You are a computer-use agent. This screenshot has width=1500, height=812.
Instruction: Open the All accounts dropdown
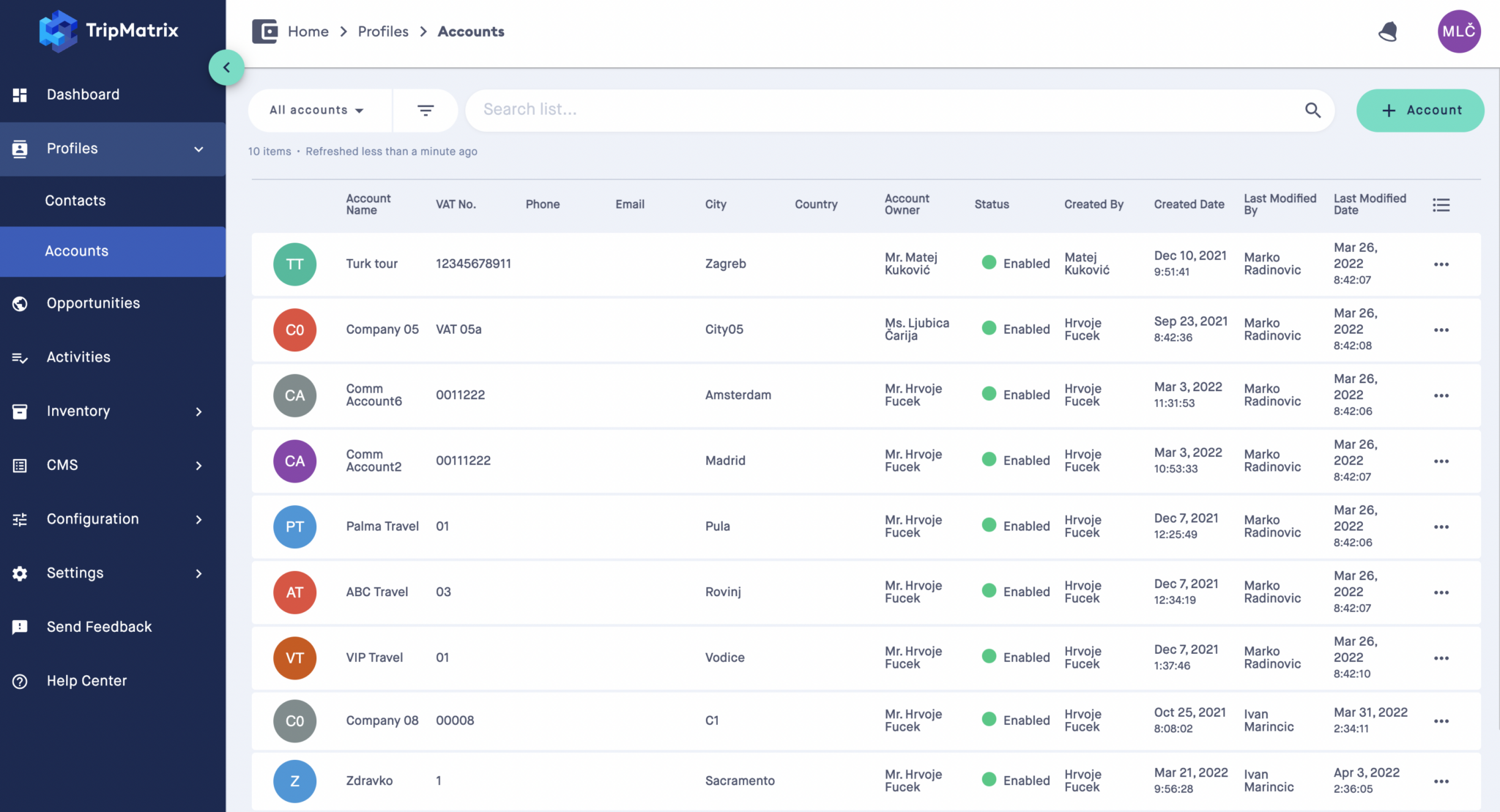tap(315, 110)
